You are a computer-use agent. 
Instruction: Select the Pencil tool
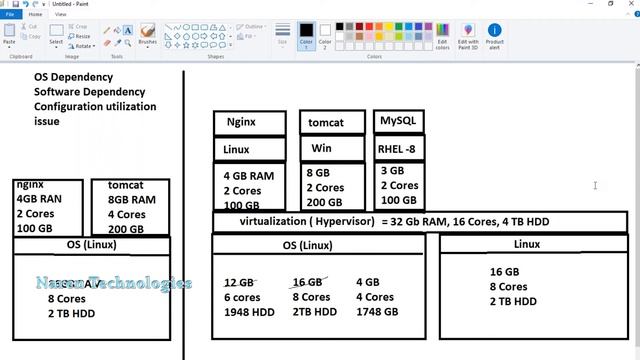click(x=107, y=30)
